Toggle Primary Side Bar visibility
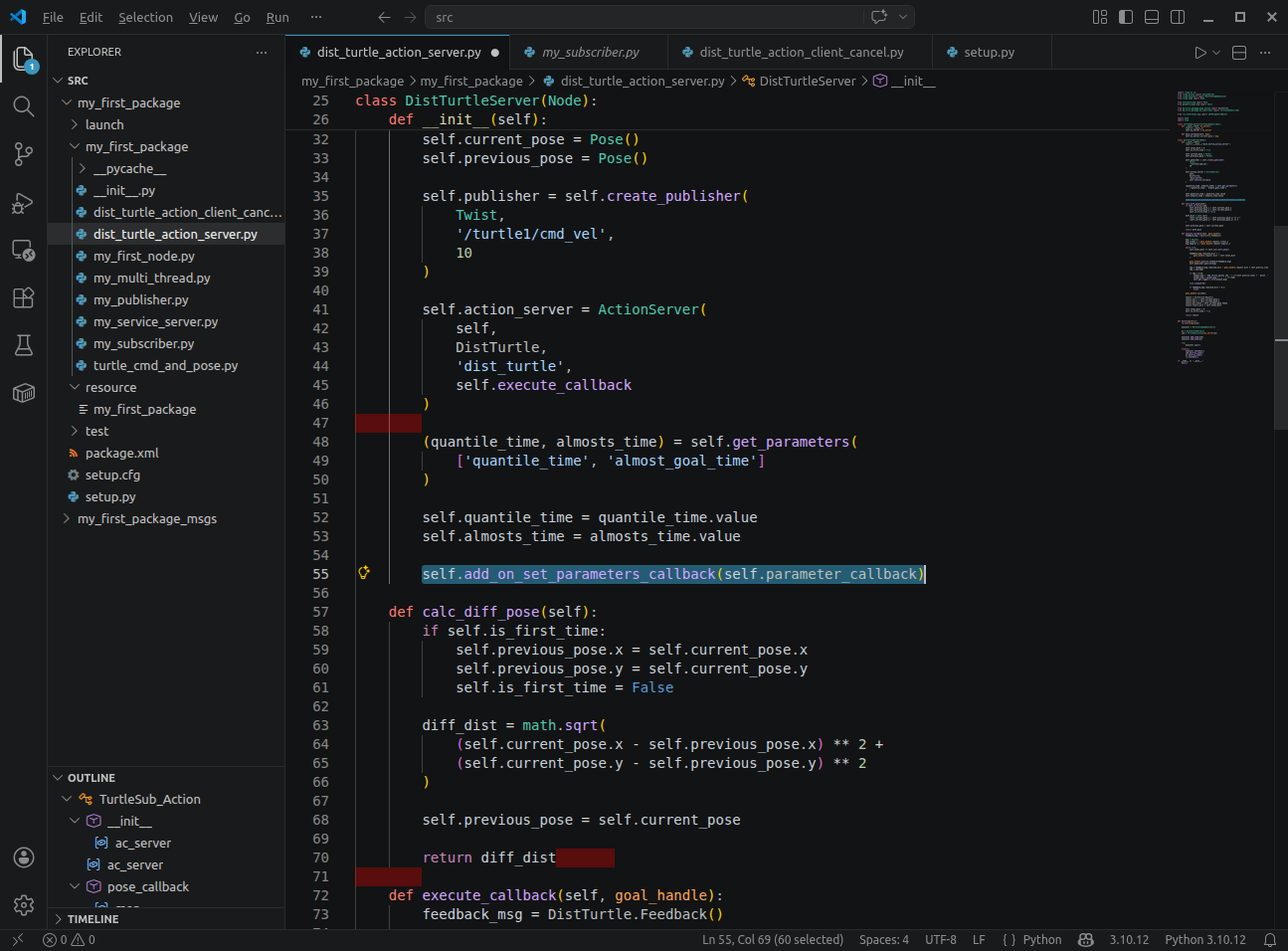Screen dimensions: 1288x951 tap(1126, 17)
